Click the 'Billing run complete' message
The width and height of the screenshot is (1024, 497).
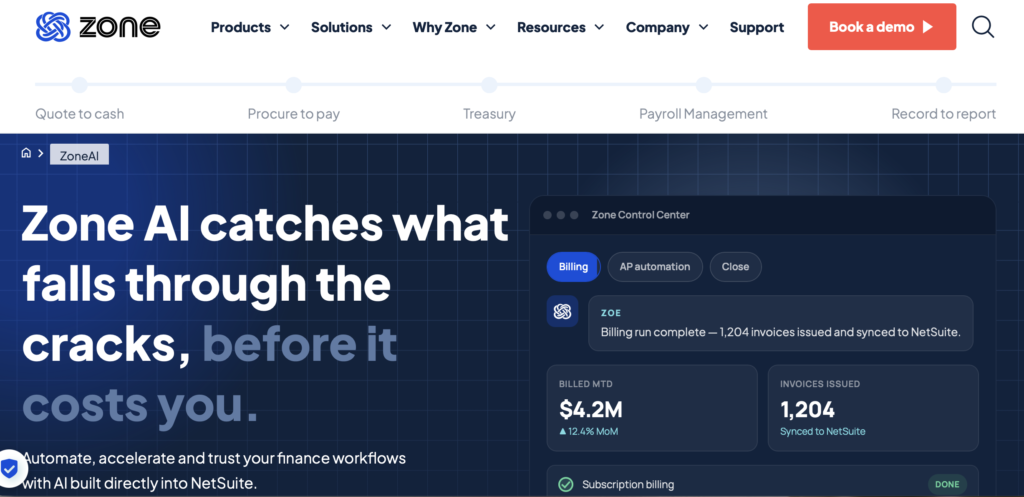pos(780,332)
